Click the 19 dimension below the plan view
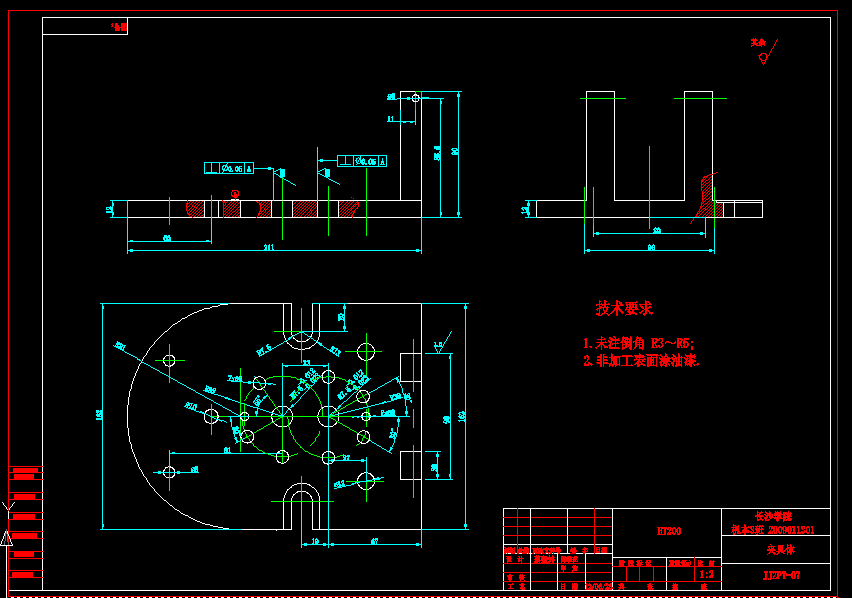 click(x=315, y=542)
